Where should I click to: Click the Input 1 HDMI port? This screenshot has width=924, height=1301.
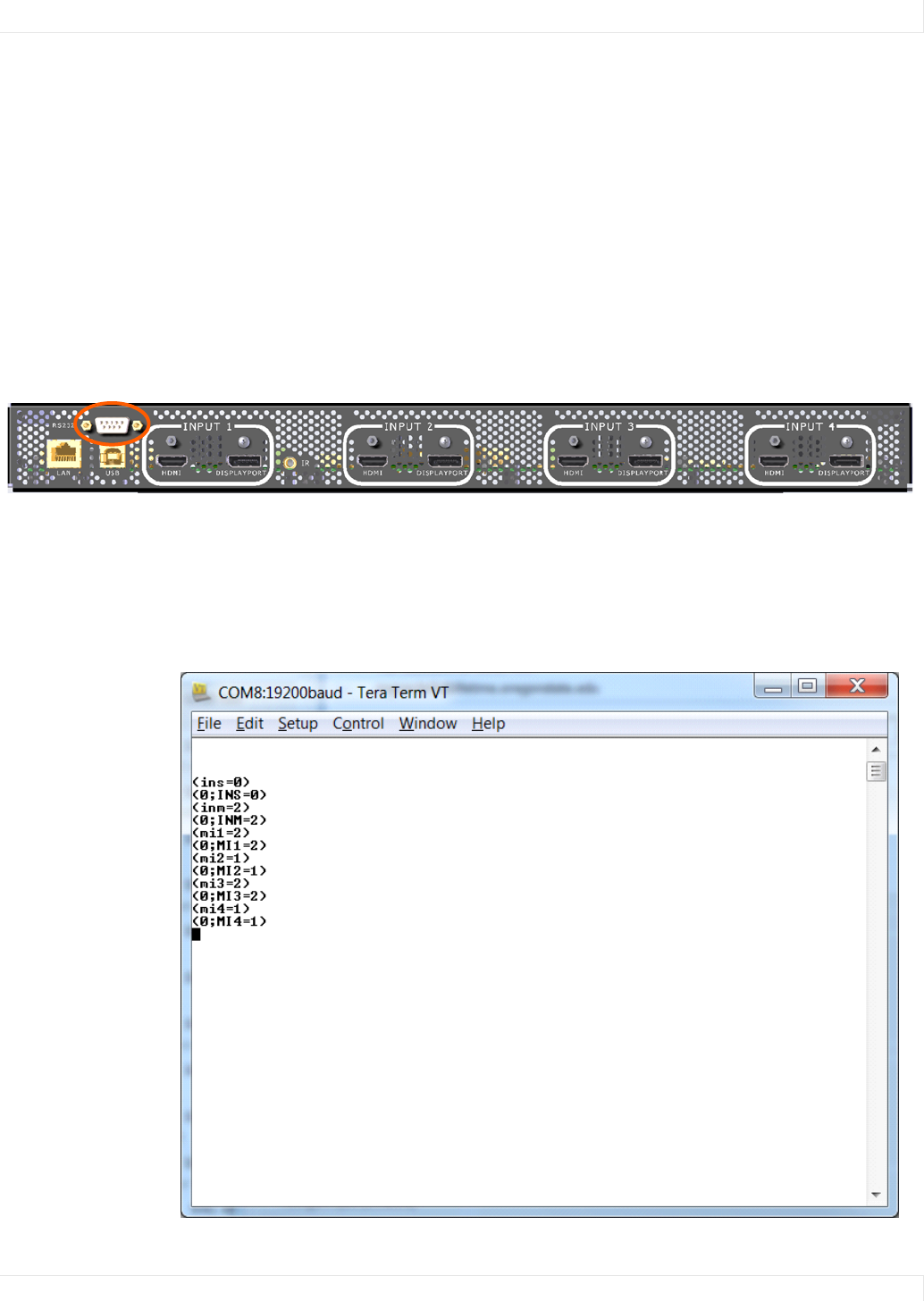click(x=172, y=461)
